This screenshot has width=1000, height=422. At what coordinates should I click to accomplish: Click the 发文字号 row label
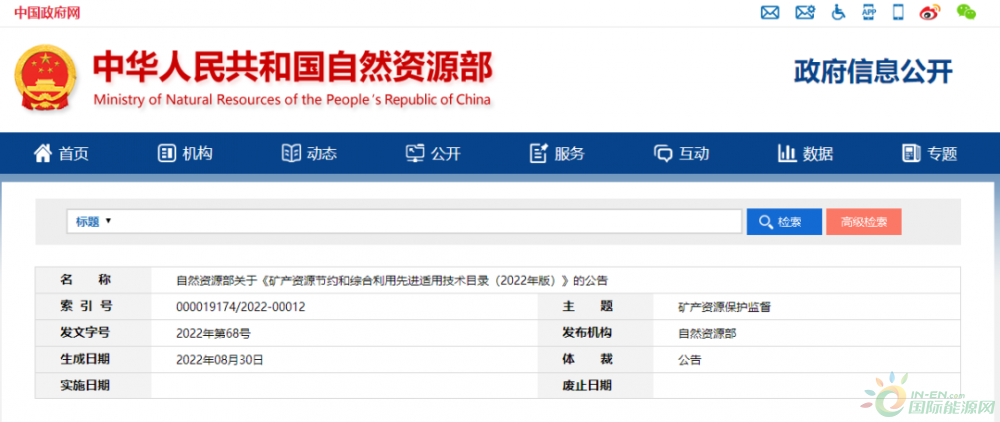click(84, 333)
